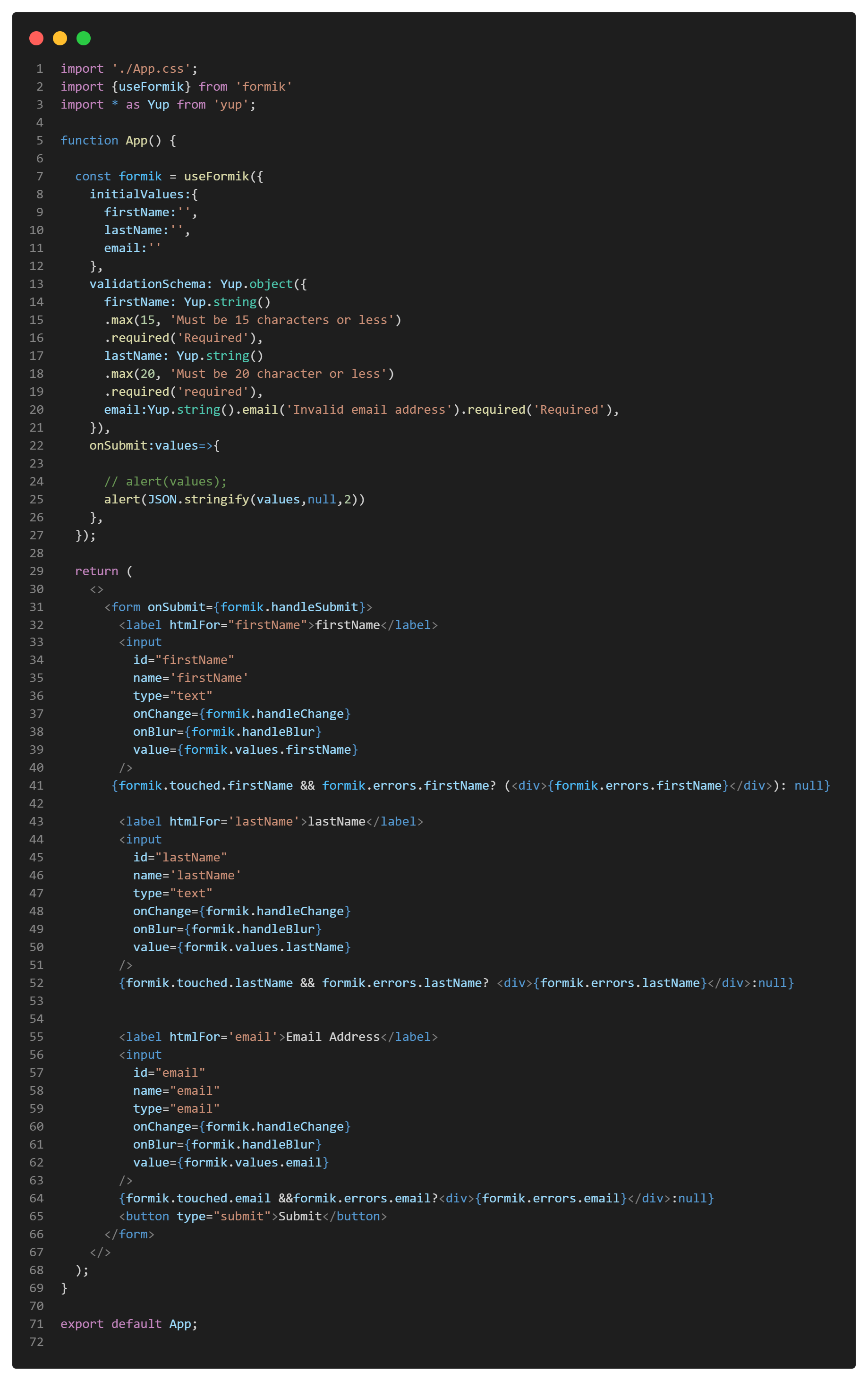Click 'formik.touched.firstName' on line 41

pos(206,786)
